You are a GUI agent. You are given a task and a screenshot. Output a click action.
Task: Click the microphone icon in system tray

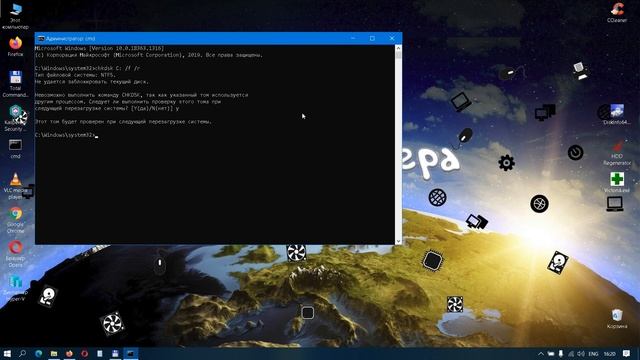(x=561, y=353)
